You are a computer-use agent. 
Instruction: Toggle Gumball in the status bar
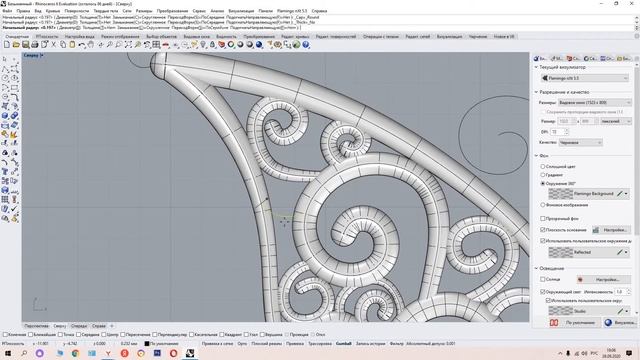tap(343, 344)
